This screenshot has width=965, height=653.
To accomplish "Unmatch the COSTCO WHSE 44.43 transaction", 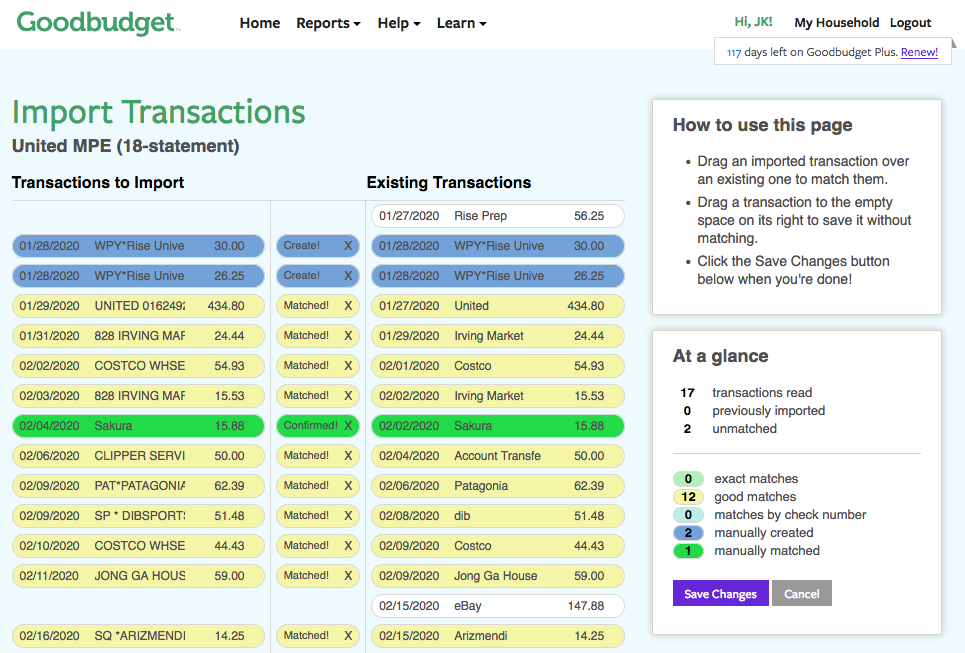I will (x=348, y=545).
